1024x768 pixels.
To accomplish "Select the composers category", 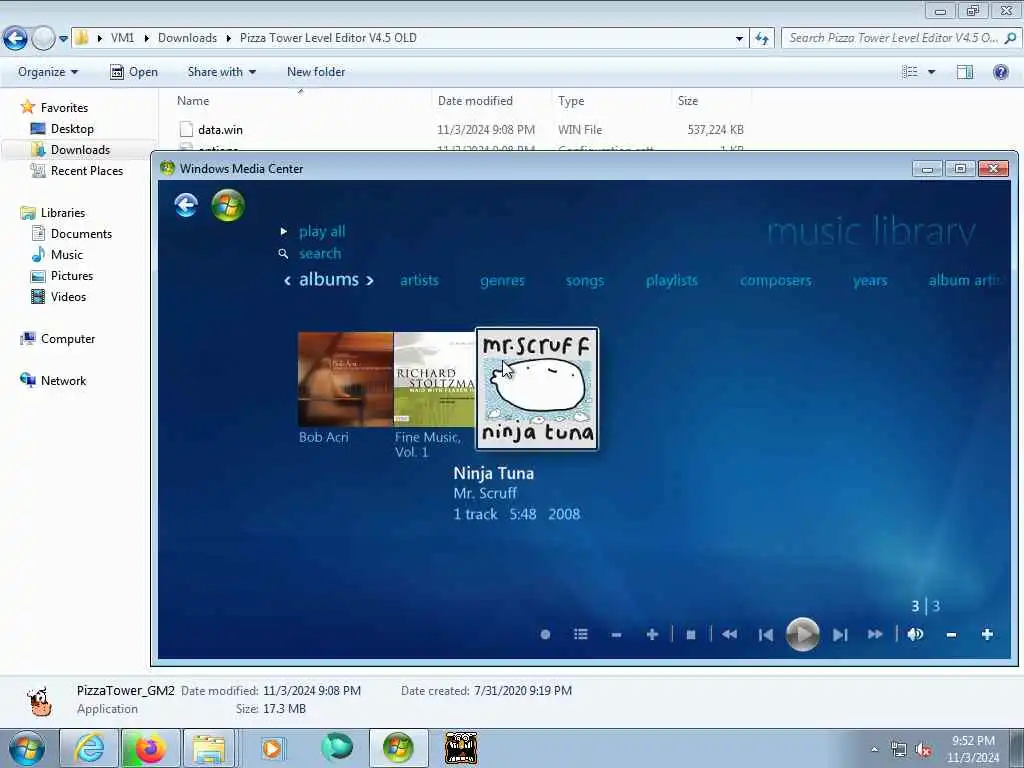I will point(776,280).
